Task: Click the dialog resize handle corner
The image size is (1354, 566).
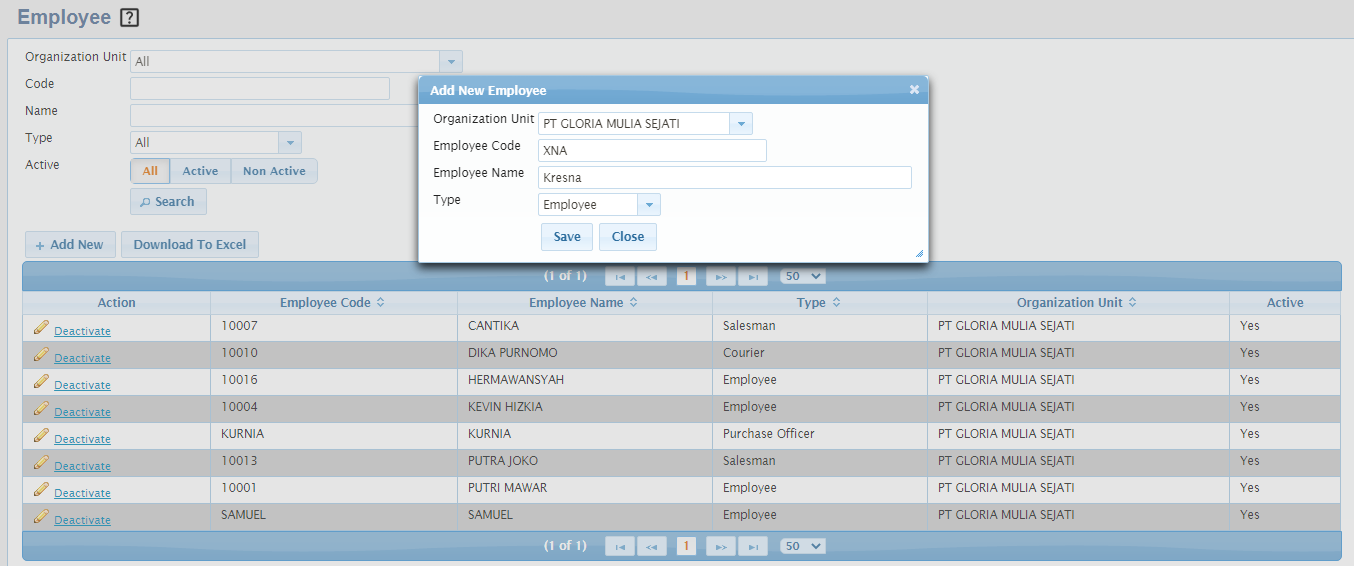Action: [919, 254]
